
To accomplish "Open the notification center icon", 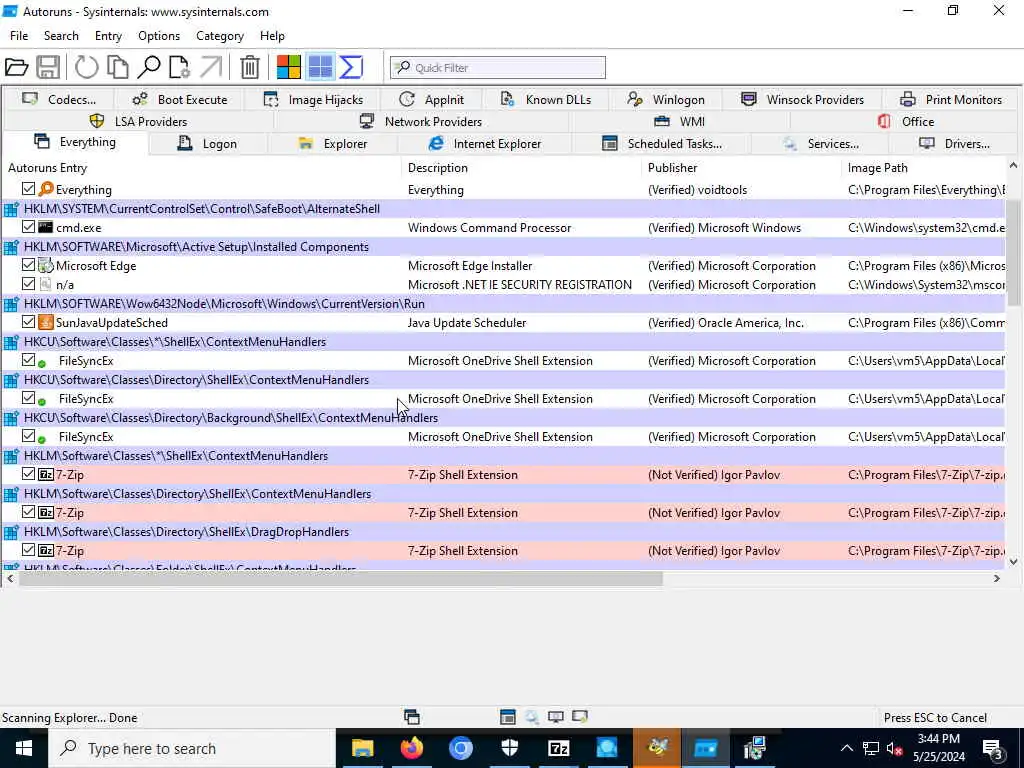I will (x=993, y=748).
